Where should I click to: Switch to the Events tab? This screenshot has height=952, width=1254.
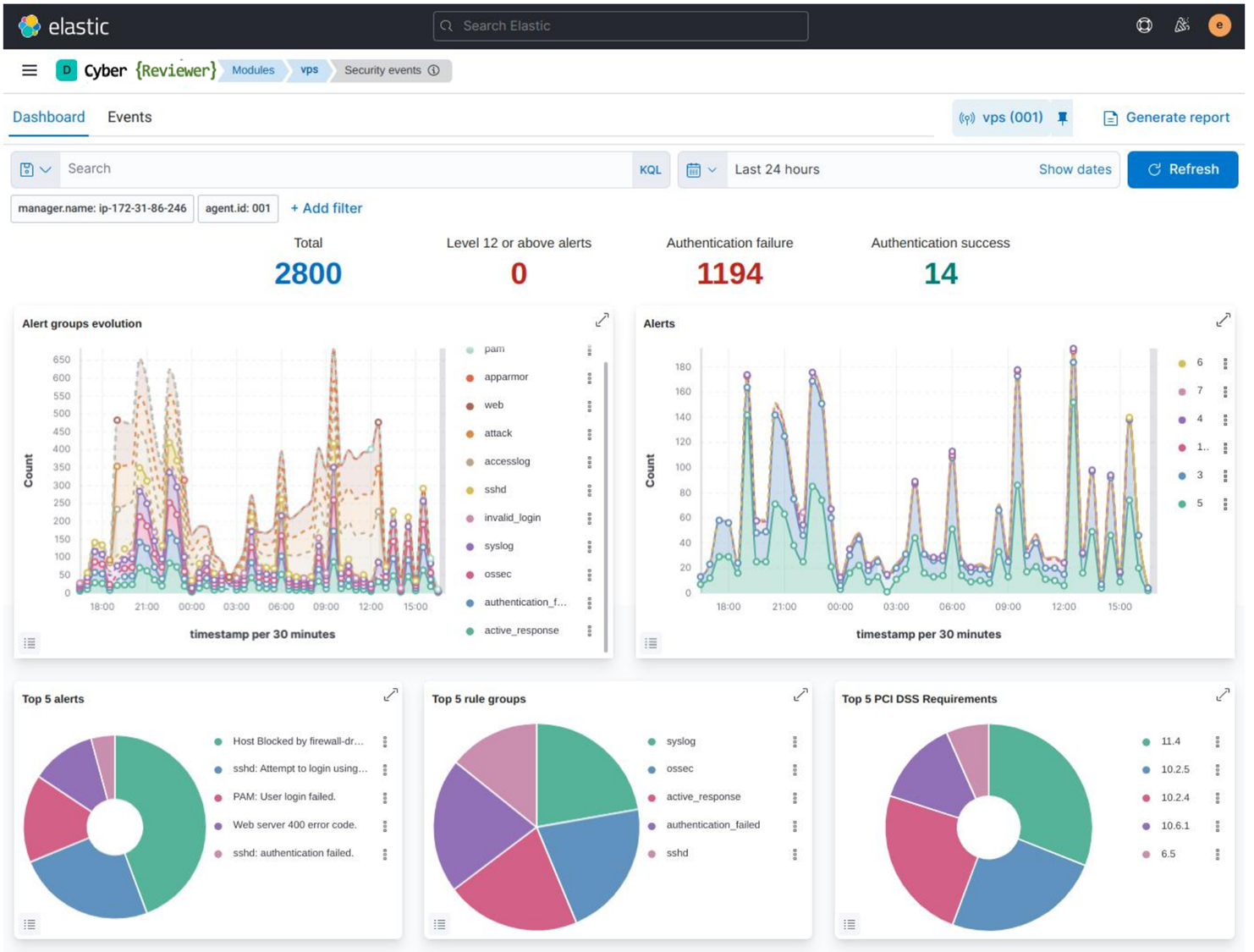pos(129,118)
